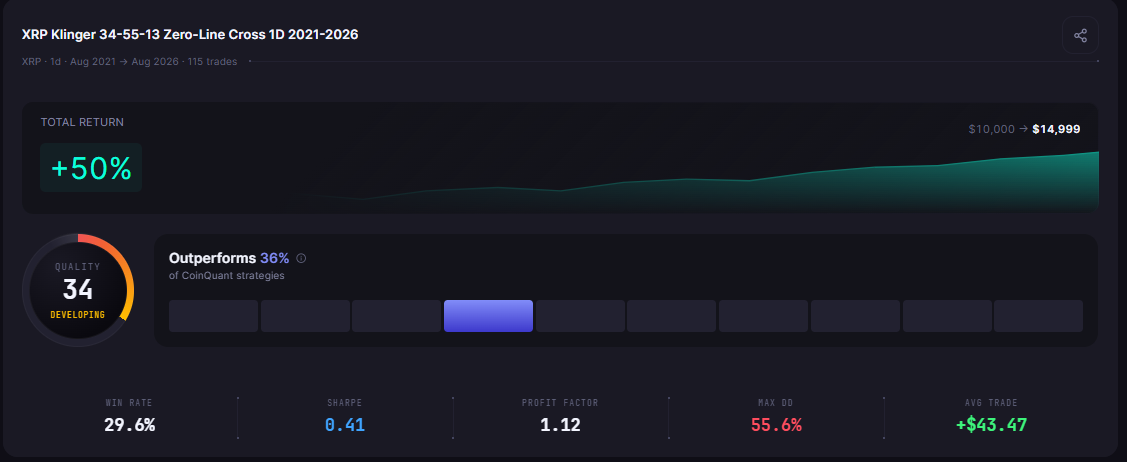Click the MAX DD label

(x=776, y=403)
